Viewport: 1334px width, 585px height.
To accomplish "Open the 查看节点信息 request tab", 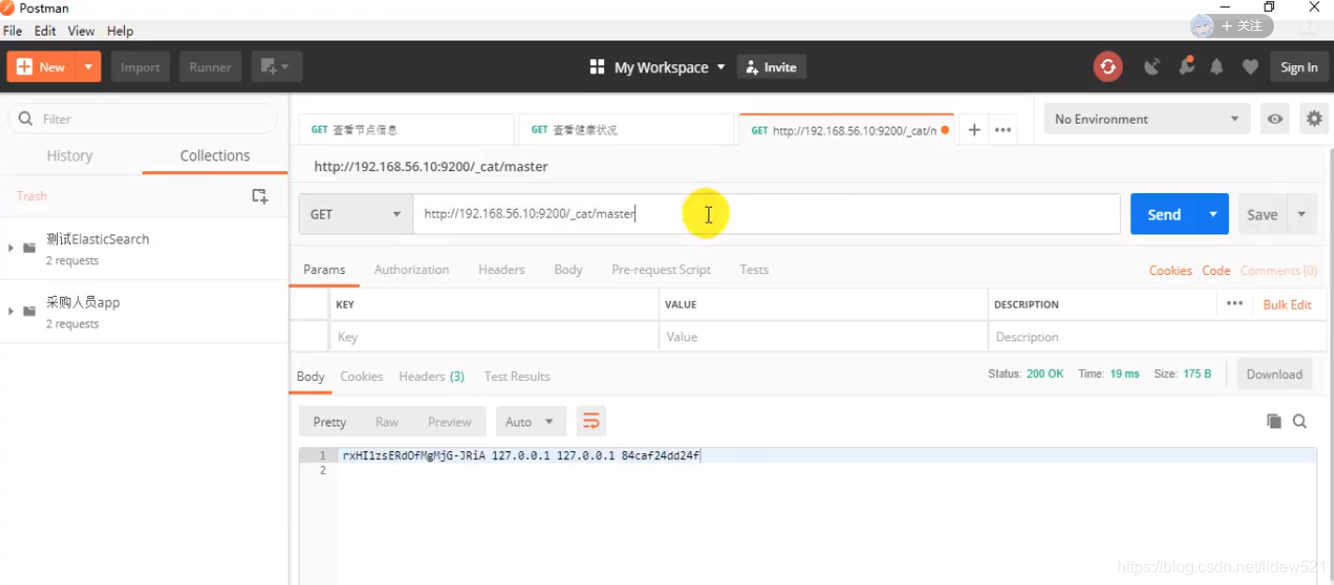I will click(x=407, y=130).
